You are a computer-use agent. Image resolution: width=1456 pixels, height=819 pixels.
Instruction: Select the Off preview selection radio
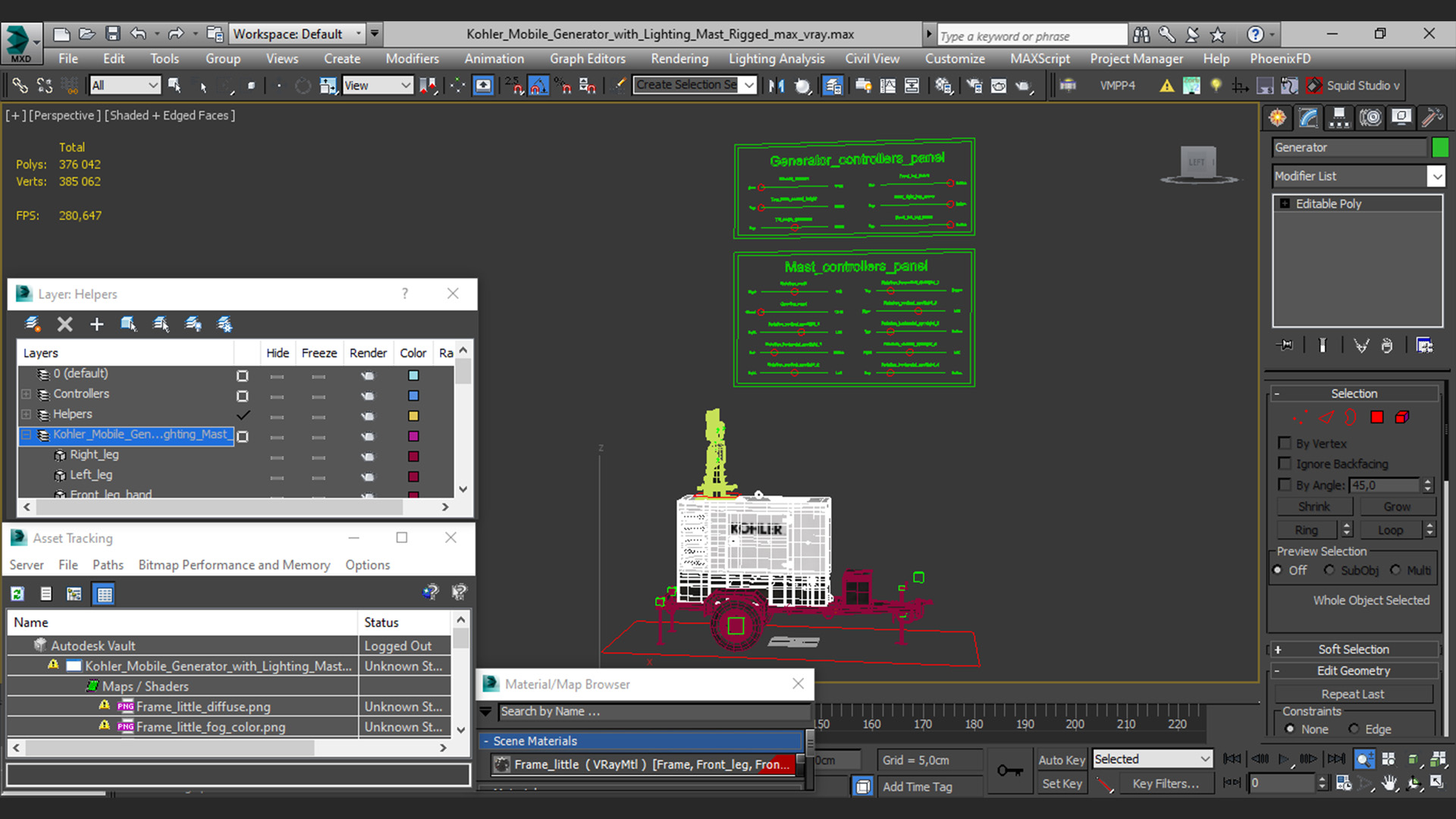click(1278, 570)
